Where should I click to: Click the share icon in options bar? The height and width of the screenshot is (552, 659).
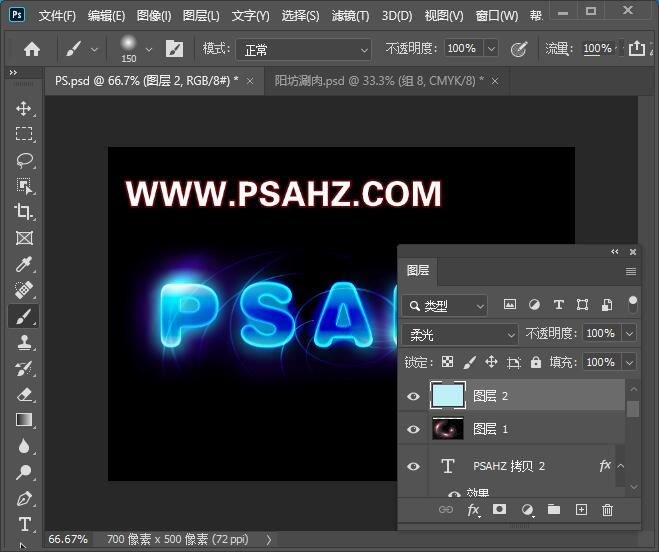click(x=636, y=48)
